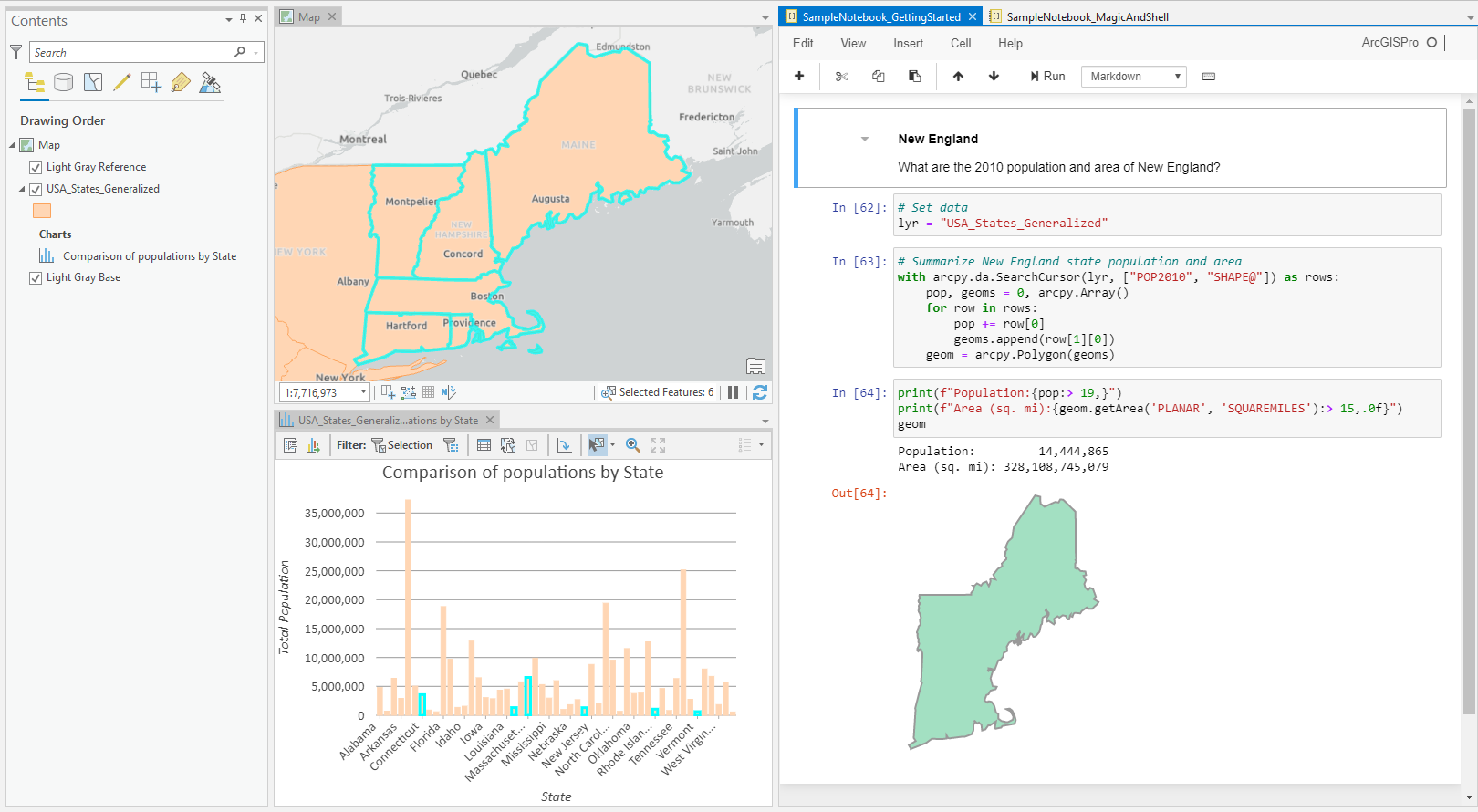Cut the selected notebook cell
1478x812 pixels.
coord(841,77)
